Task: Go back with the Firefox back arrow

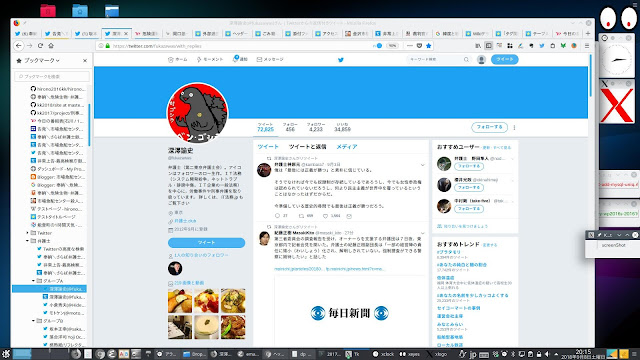Action: pyautogui.click(x=19, y=46)
